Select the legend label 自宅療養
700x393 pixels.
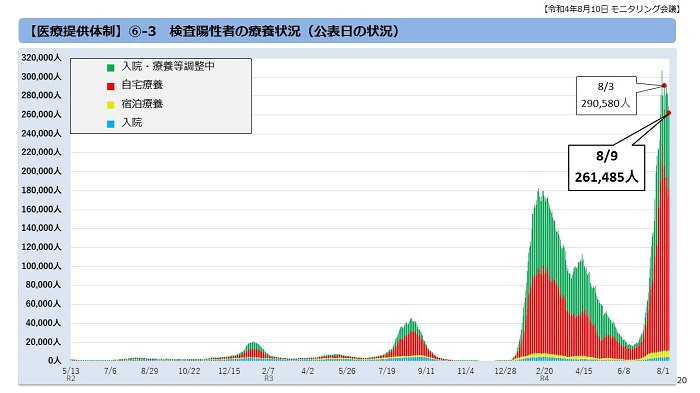point(142,85)
